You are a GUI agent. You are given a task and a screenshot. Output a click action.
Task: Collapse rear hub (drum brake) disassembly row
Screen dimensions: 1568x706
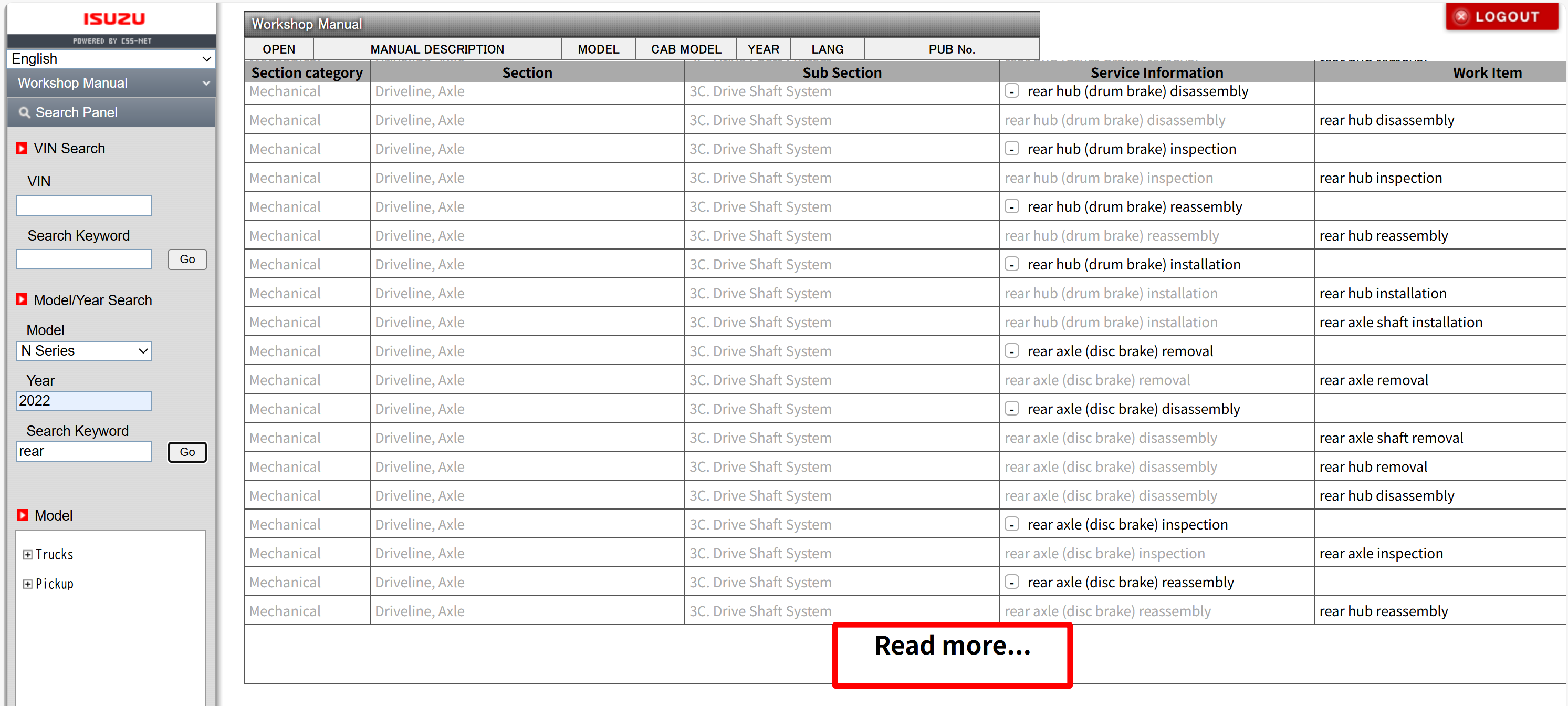(1011, 91)
